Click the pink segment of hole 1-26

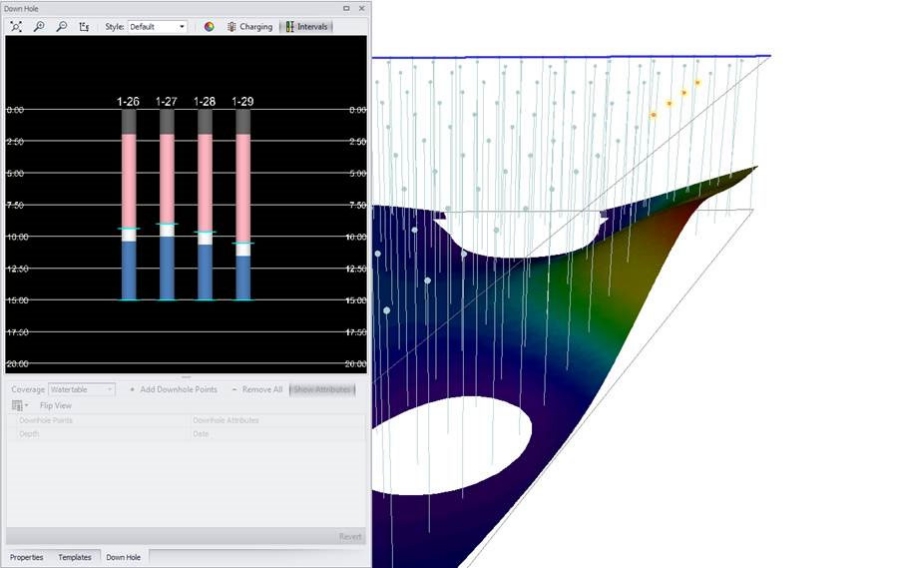pyautogui.click(x=128, y=180)
